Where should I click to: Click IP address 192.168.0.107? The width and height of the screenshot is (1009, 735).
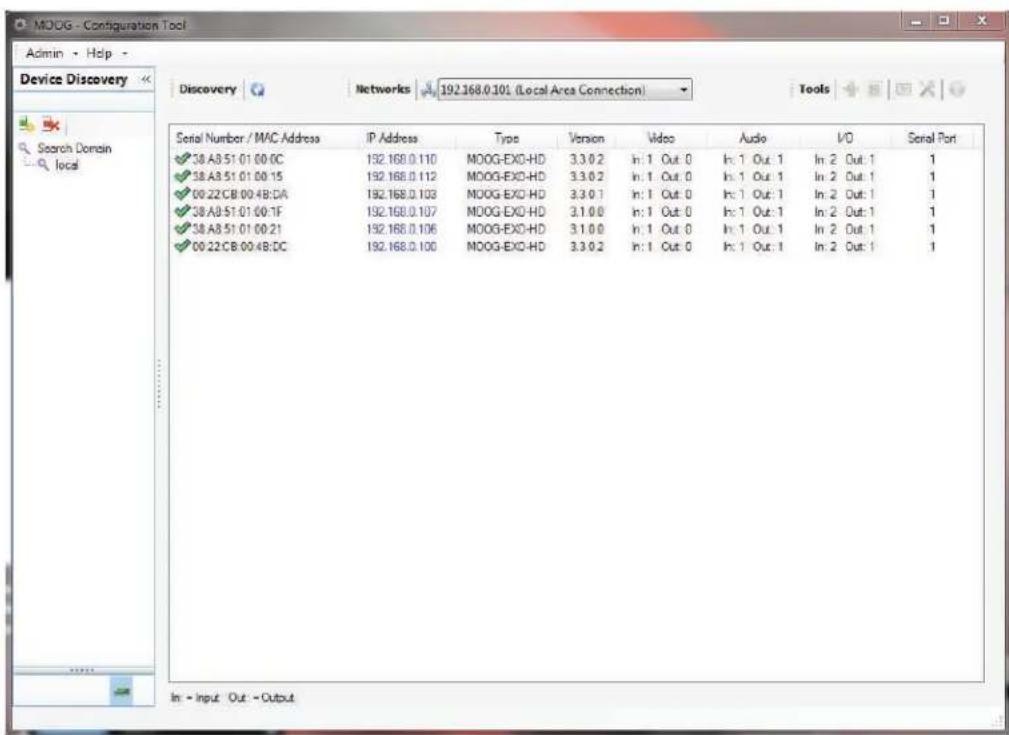click(402, 211)
